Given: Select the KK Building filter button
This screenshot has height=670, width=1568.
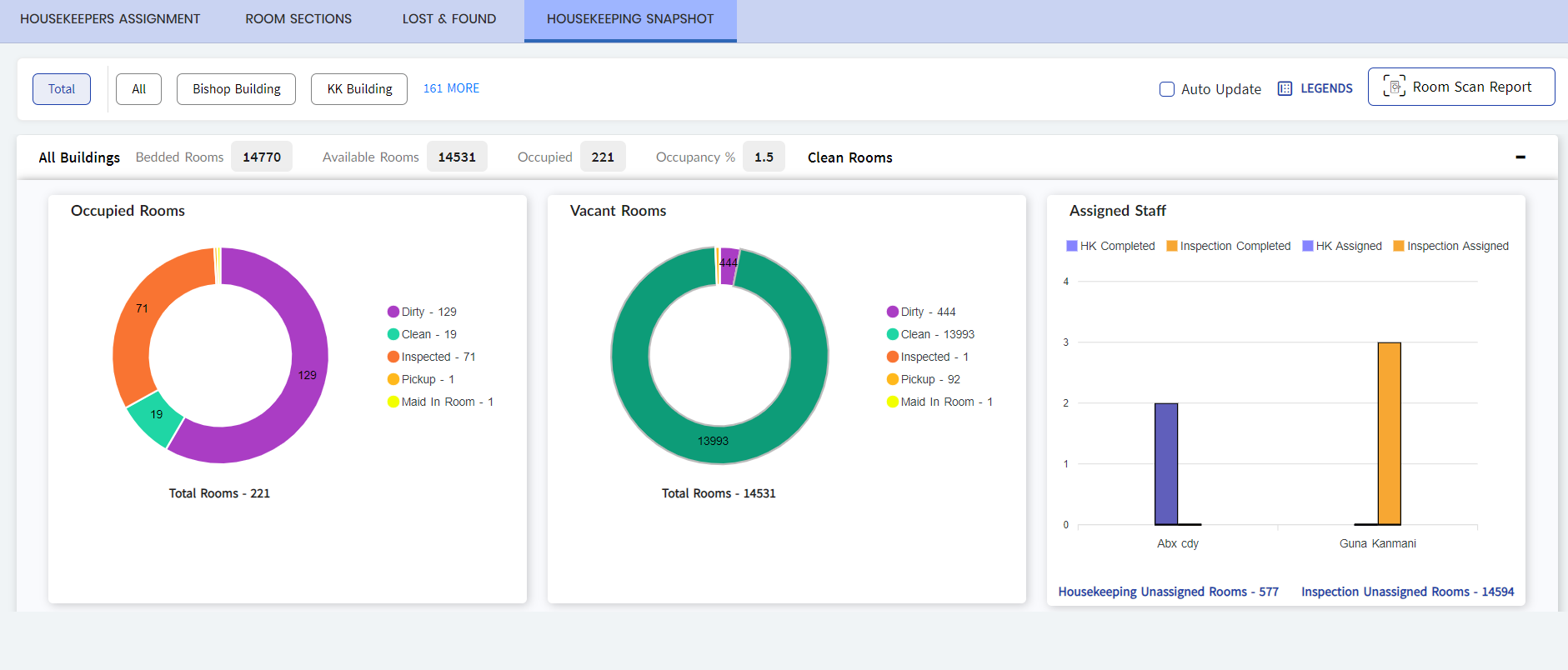Looking at the screenshot, I should 359,89.
